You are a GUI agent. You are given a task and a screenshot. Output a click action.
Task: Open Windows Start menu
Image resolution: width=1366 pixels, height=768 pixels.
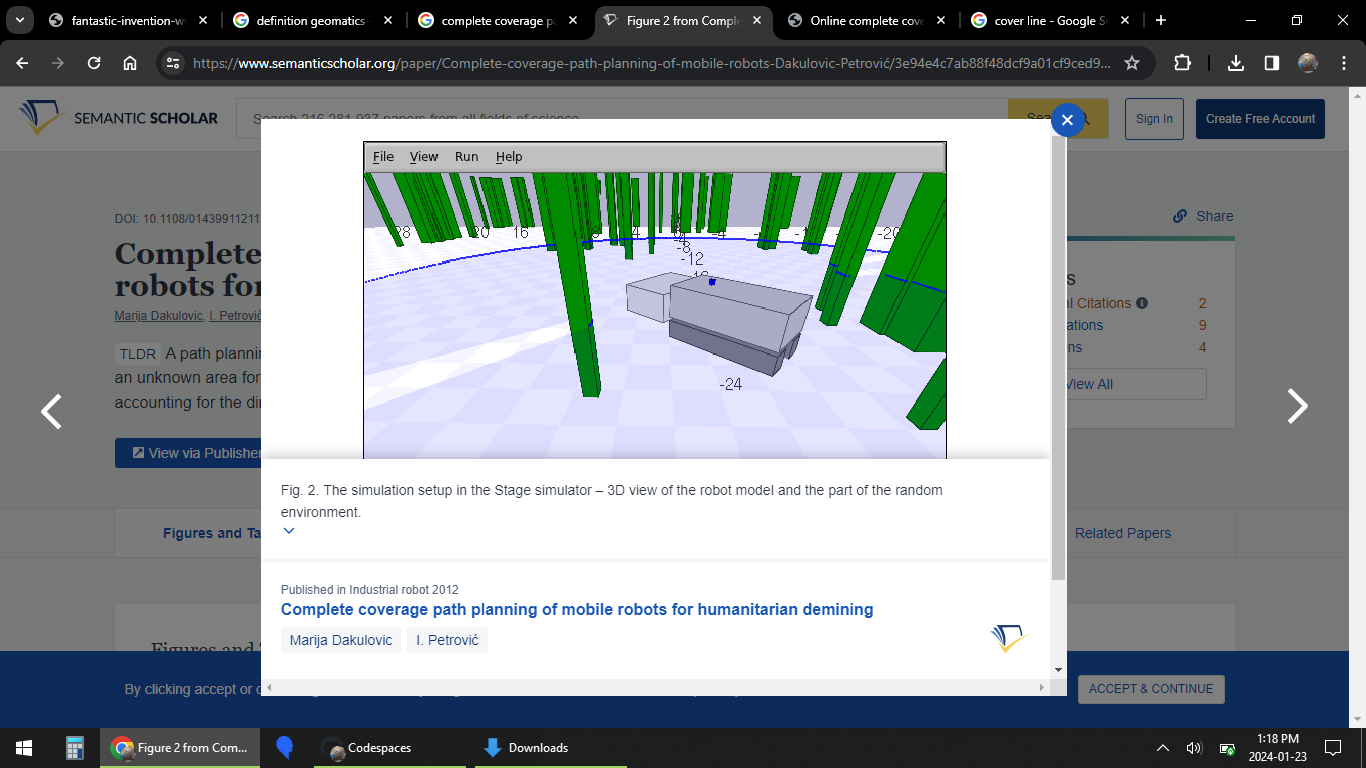point(24,747)
